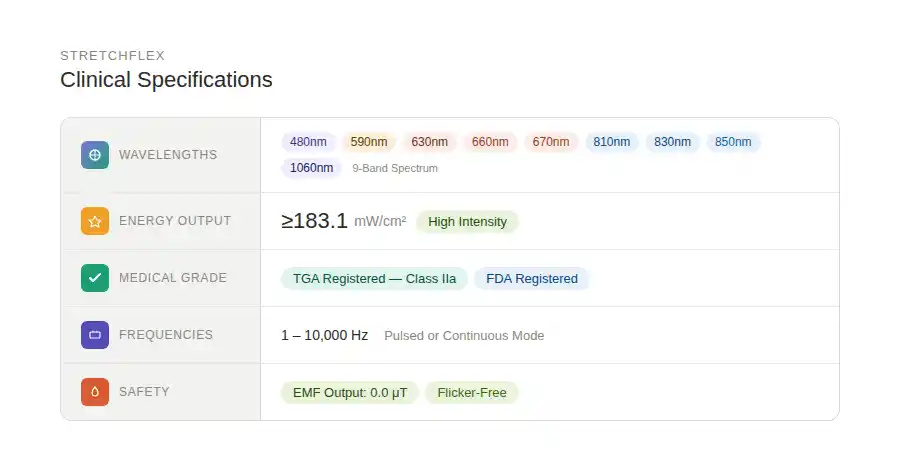Click the High Intensity badge
This screenshot has width=900, height=475.
467,222
